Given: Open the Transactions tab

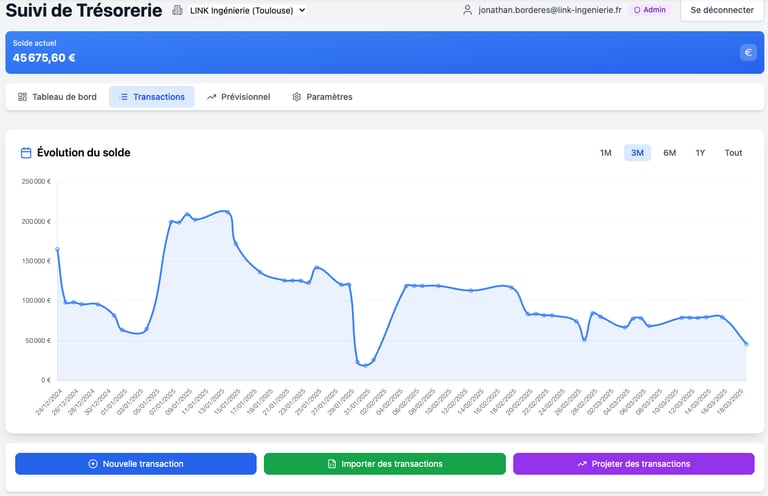Looking at the screenshot, I should point(152,97).
